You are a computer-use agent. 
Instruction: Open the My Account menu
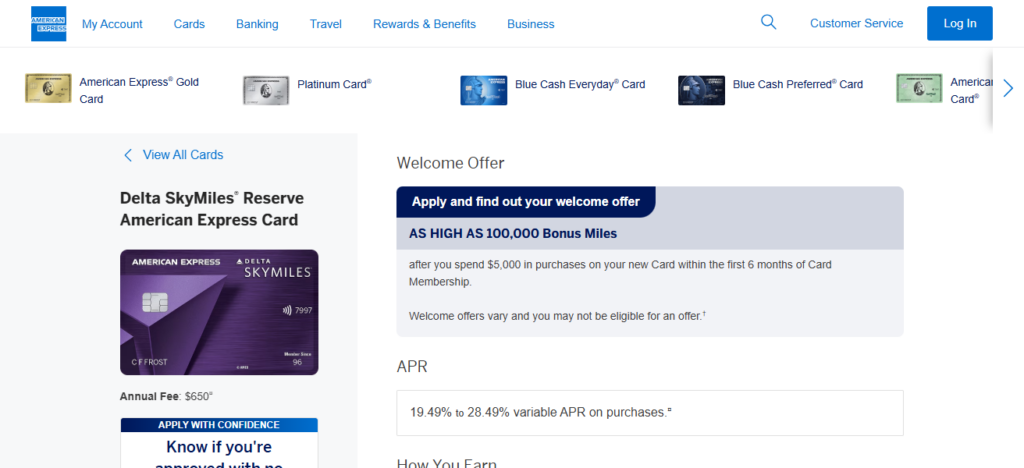112,24
